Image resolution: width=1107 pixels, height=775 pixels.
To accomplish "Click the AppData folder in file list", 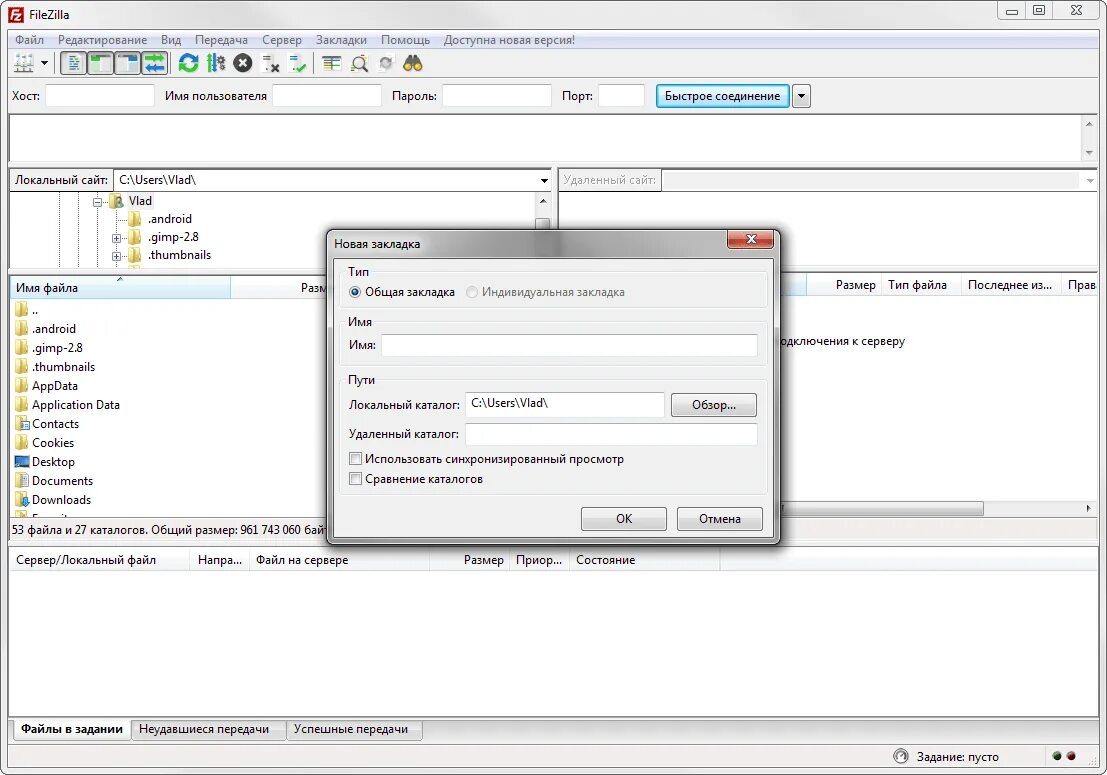I will [47, 385].
